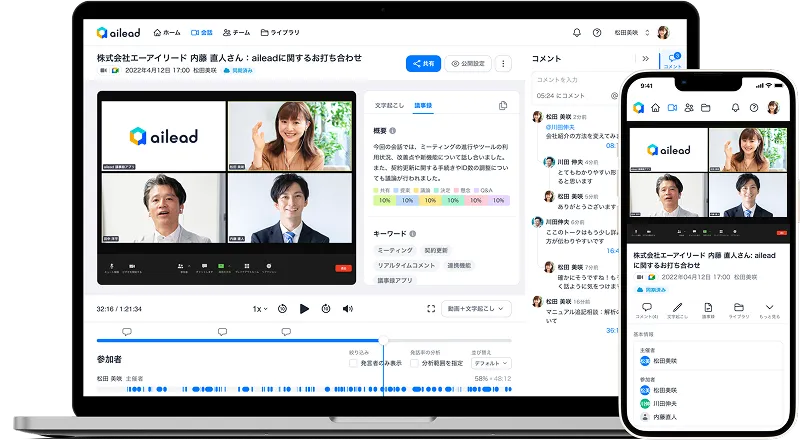Viewport: 800px width, 440px height.
Task: Tap the ライブラリ folder action on phone
Action: 739,310
